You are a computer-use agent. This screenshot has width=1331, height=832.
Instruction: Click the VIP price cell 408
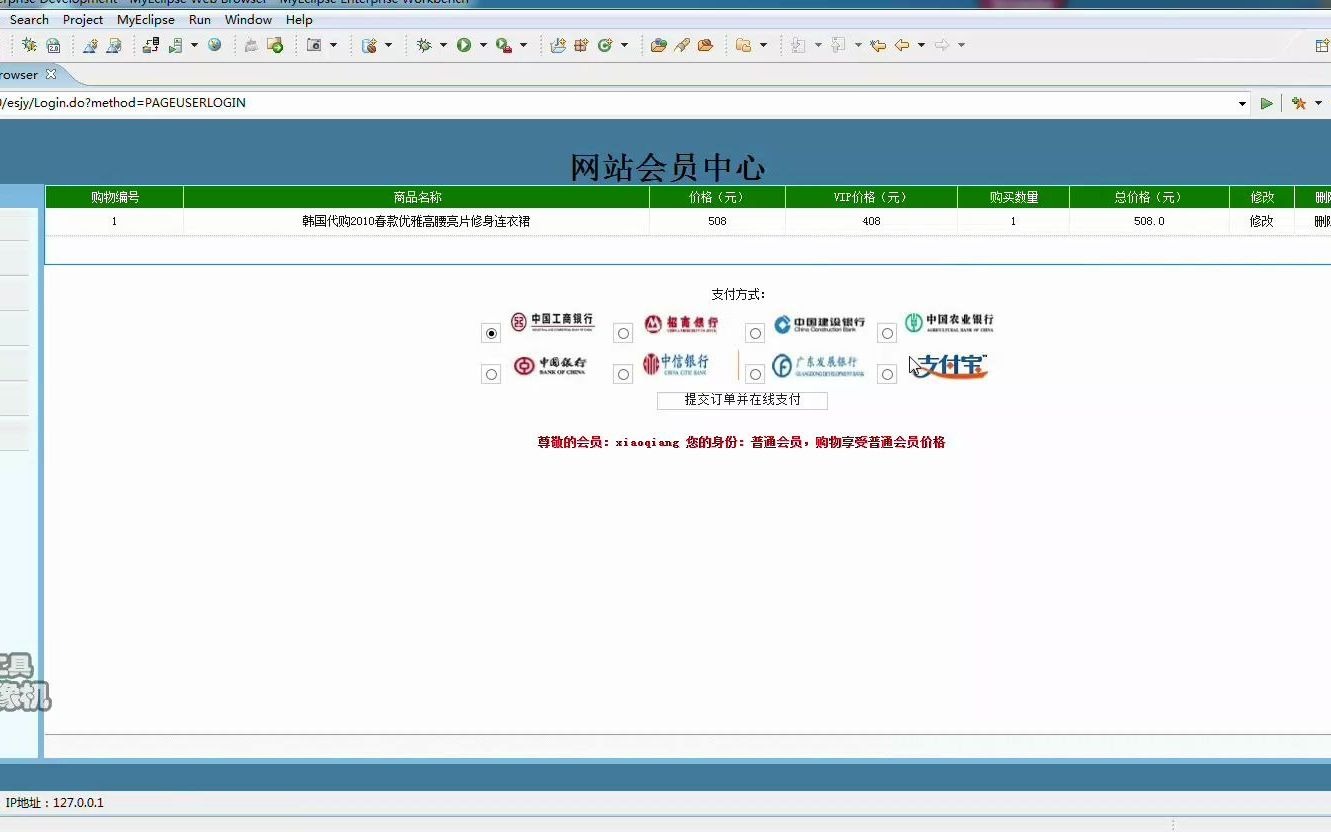coord(871,221)
